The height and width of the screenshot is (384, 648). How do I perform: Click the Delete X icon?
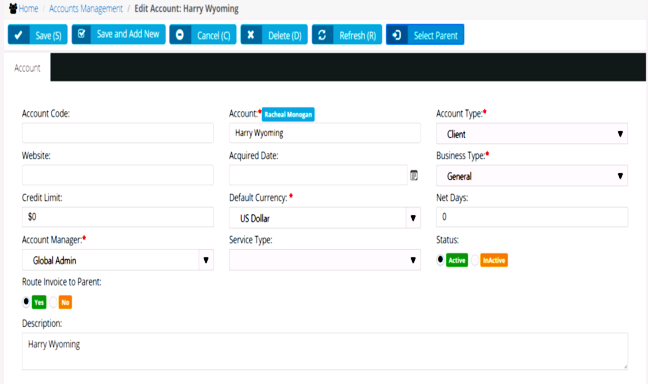click(x=250, y=35)
